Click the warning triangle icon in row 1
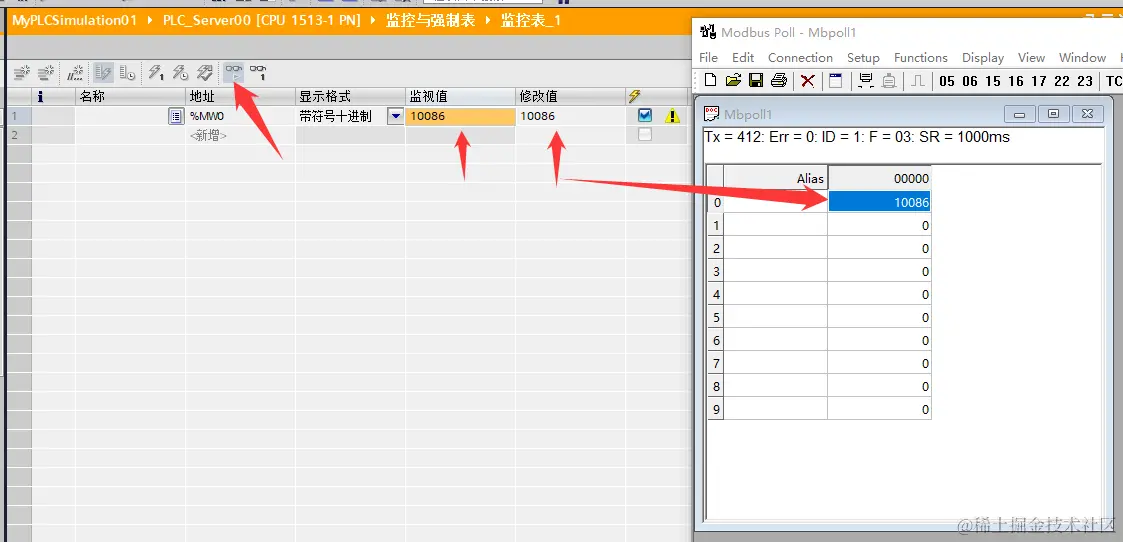Screen dimensions: 1123x542 [x=672, y=116]
